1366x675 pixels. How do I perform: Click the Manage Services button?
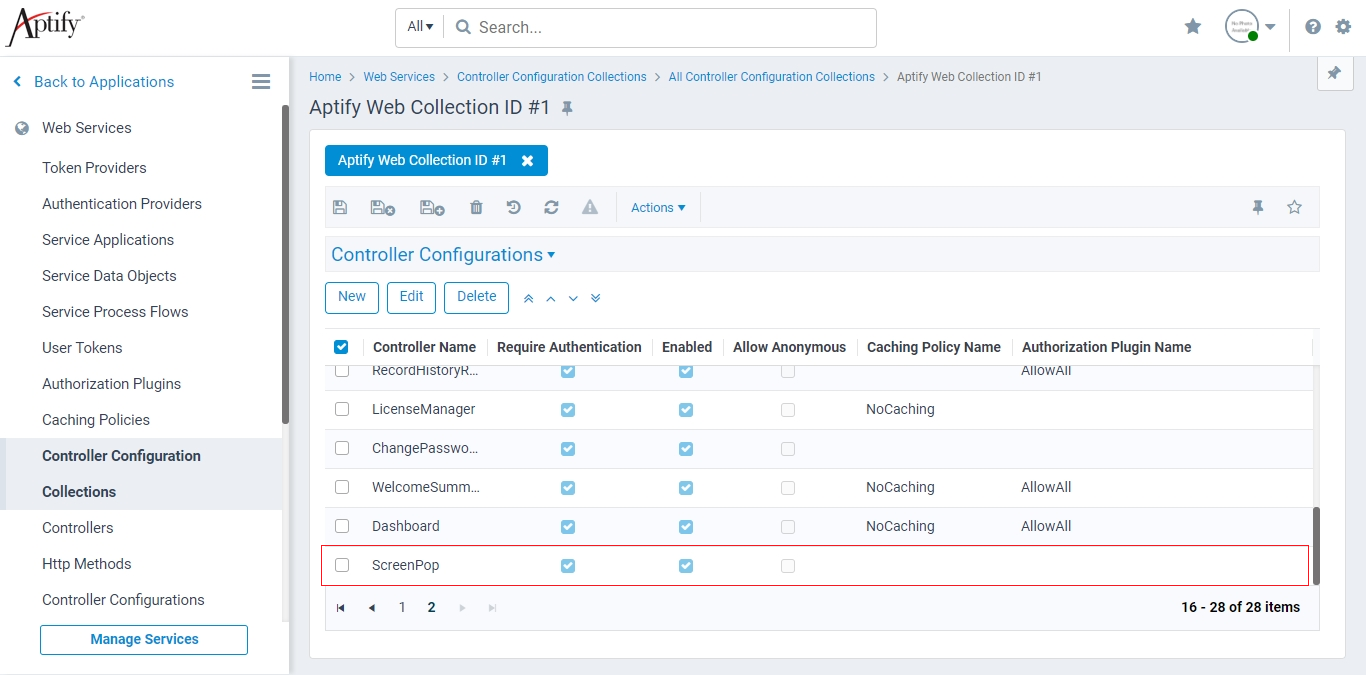(144, 640)
